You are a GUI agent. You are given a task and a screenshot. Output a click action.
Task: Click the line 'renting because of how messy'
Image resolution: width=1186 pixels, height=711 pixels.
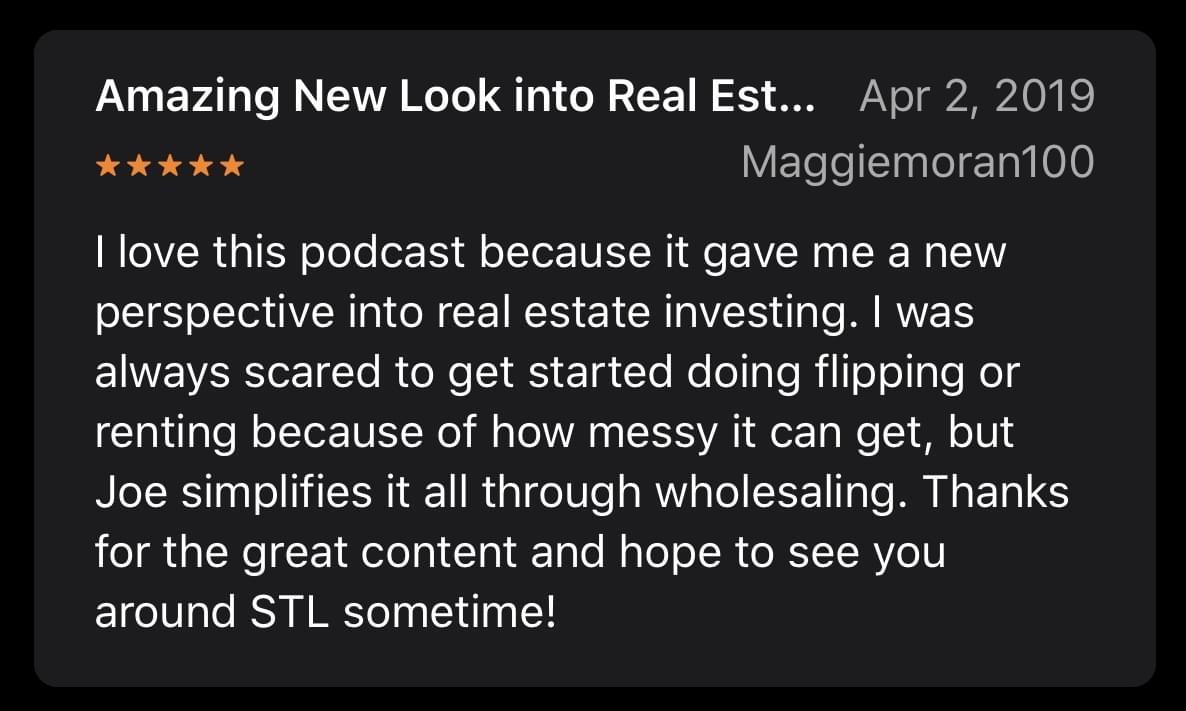[554, 433]
